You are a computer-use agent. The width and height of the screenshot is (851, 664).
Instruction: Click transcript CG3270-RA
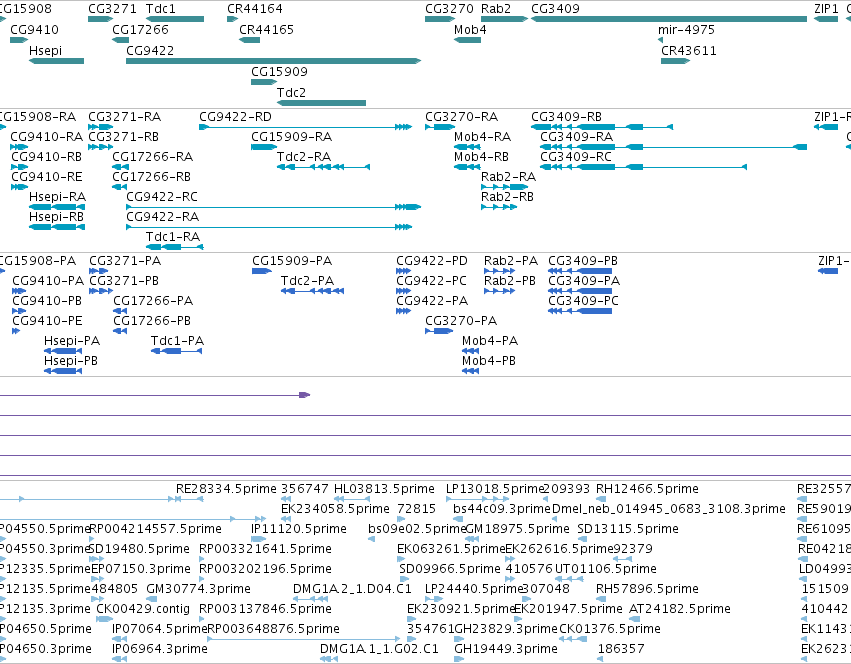click(461, 117)
